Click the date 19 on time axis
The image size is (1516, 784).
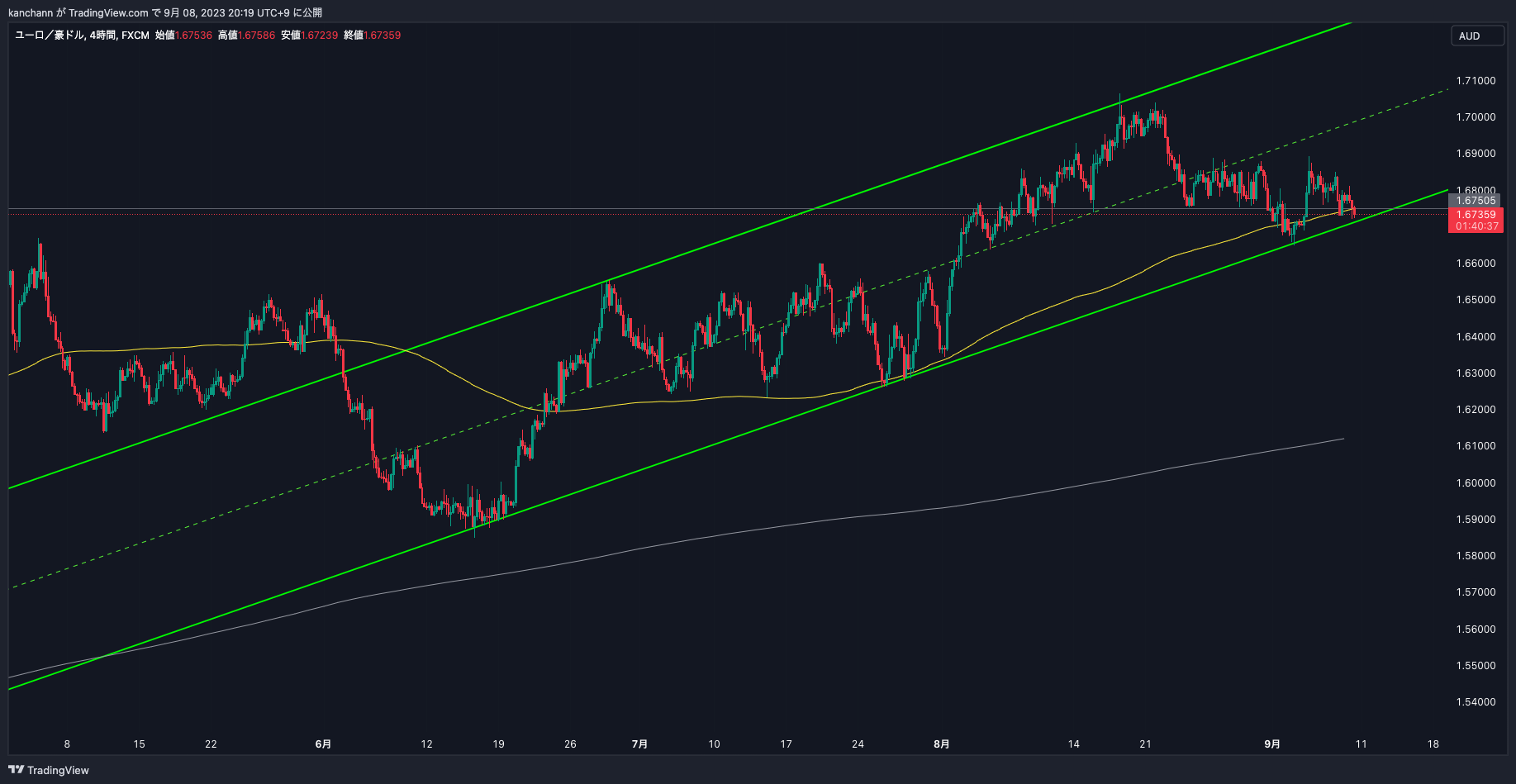tap(498, 744)
